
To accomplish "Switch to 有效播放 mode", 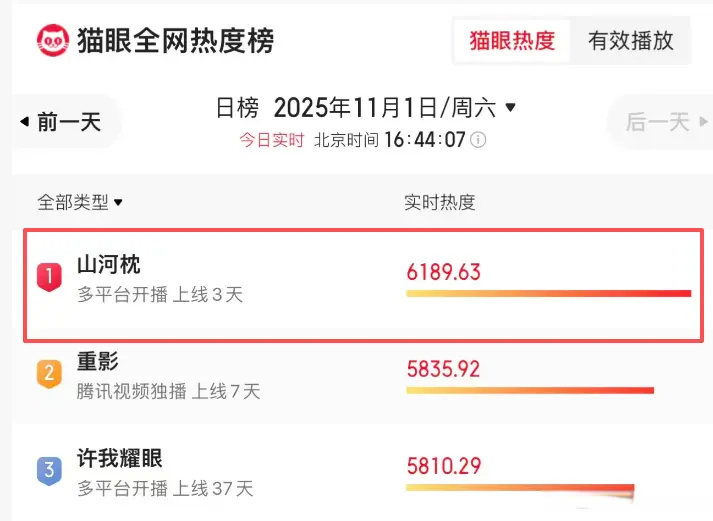I will click(x=630, y=41).
